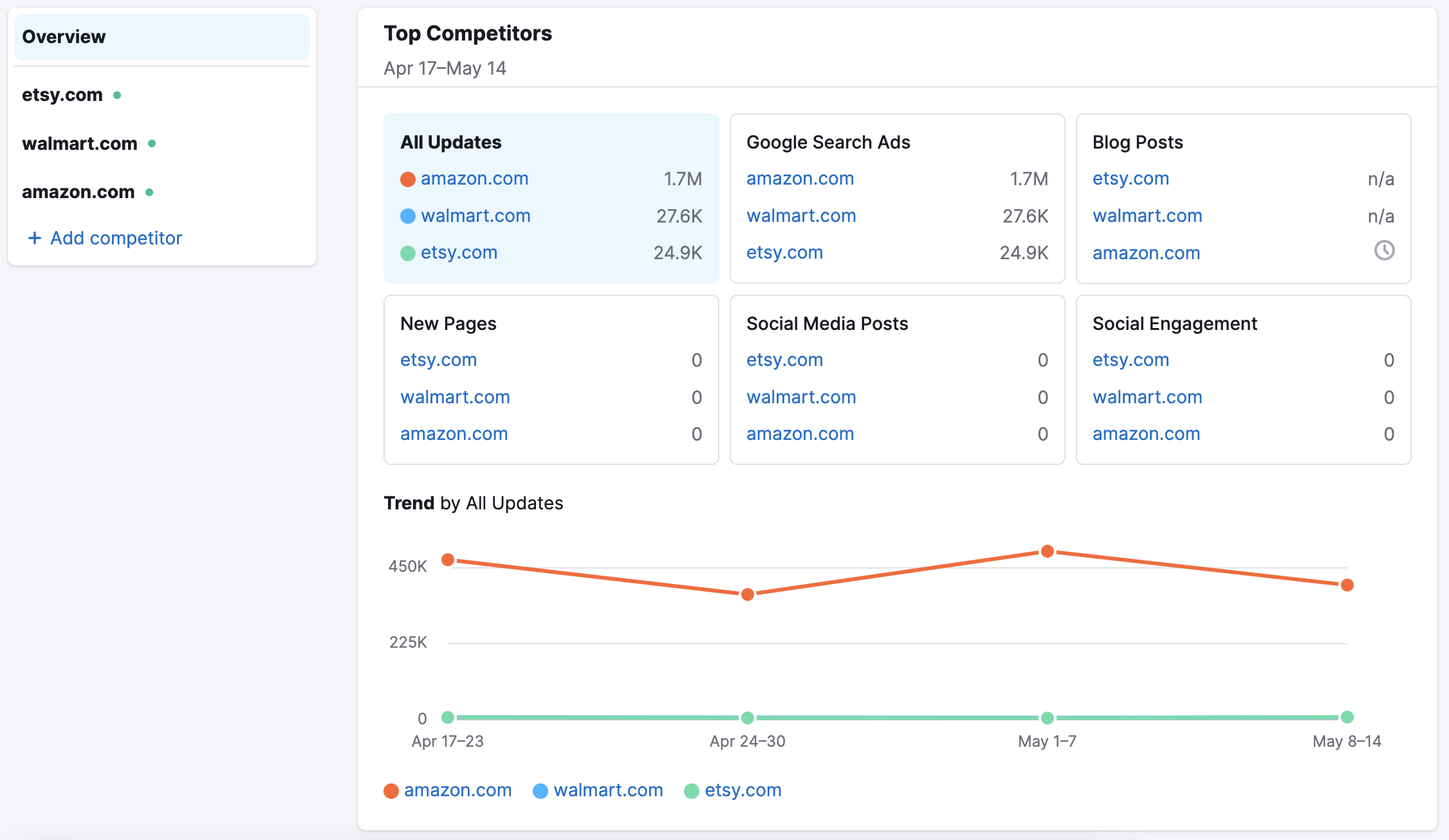Select the All Updates card
Viewport: 1449px width, 840px height.
(x=550, y=198)
